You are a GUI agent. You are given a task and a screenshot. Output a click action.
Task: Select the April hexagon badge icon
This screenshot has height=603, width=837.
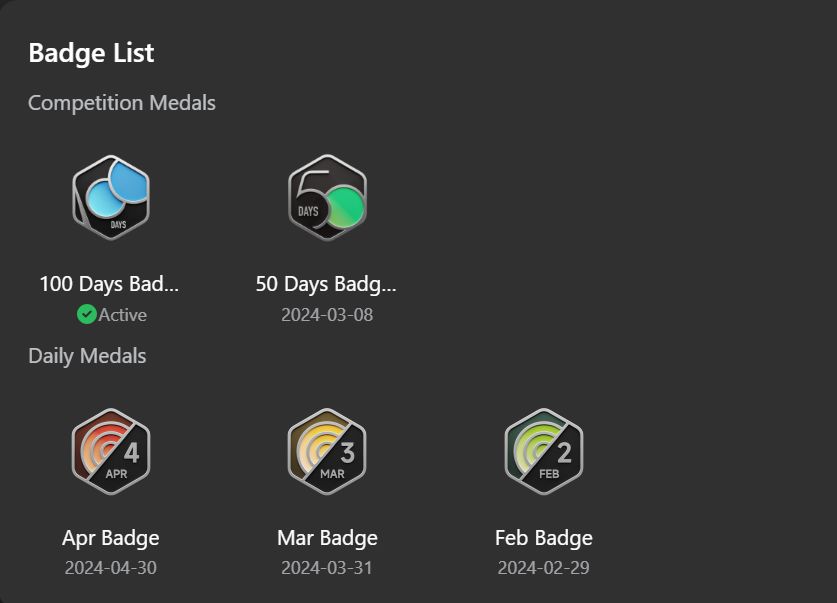(111, 451)
